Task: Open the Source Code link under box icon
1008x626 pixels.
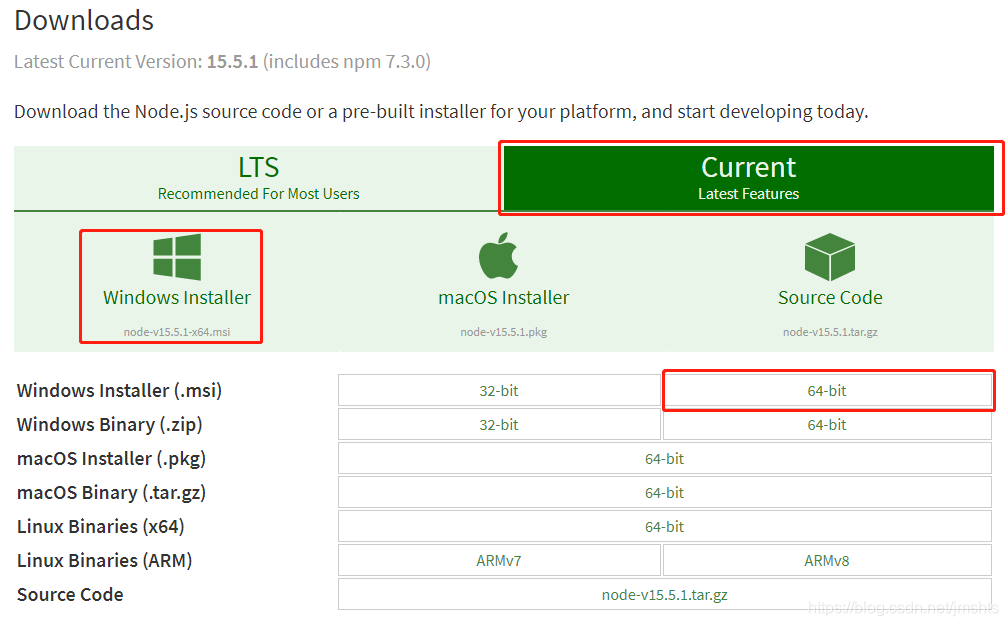Action: pos(830,298)
